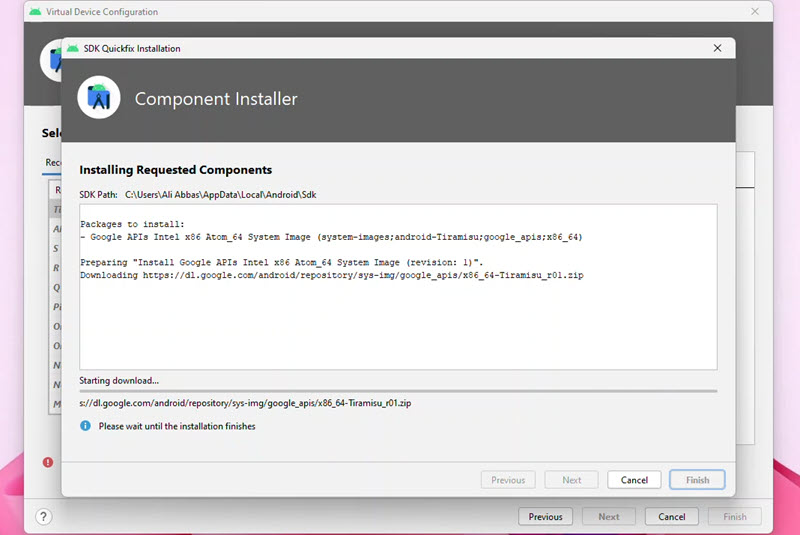The height and width of the screenshot is (535, 800).
Task: Click the SDK Path value text
Action: (220, 195)
